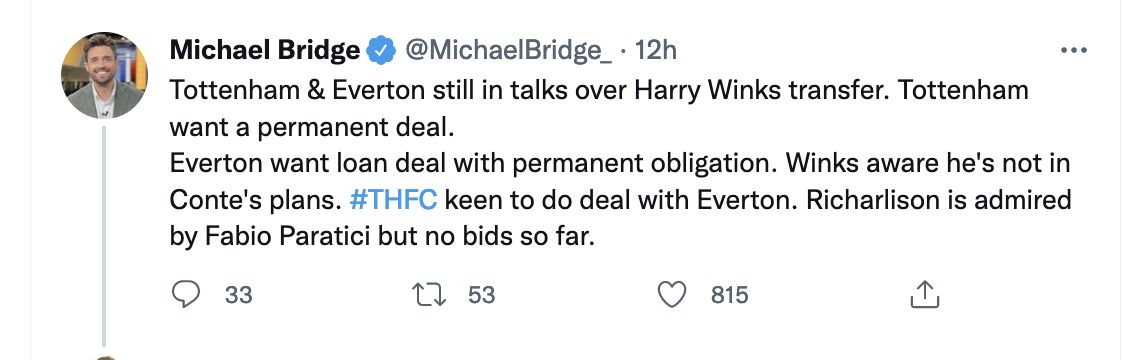
Task: Open Michael Bridge's profile photo
Action: 104,75
